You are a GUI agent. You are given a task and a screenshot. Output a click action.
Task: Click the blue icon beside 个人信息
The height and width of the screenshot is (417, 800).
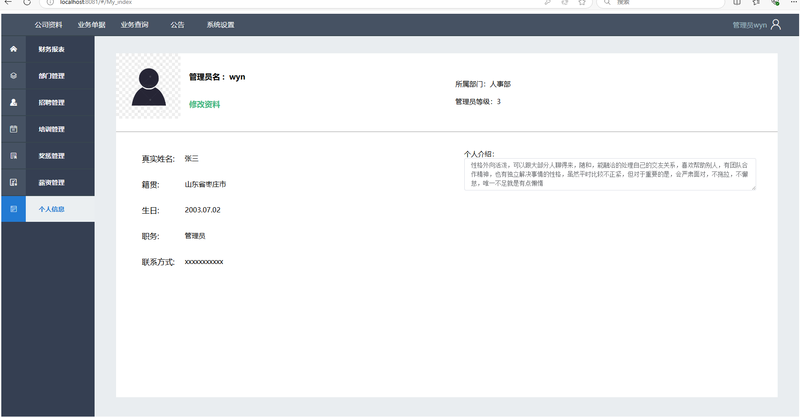13,209
